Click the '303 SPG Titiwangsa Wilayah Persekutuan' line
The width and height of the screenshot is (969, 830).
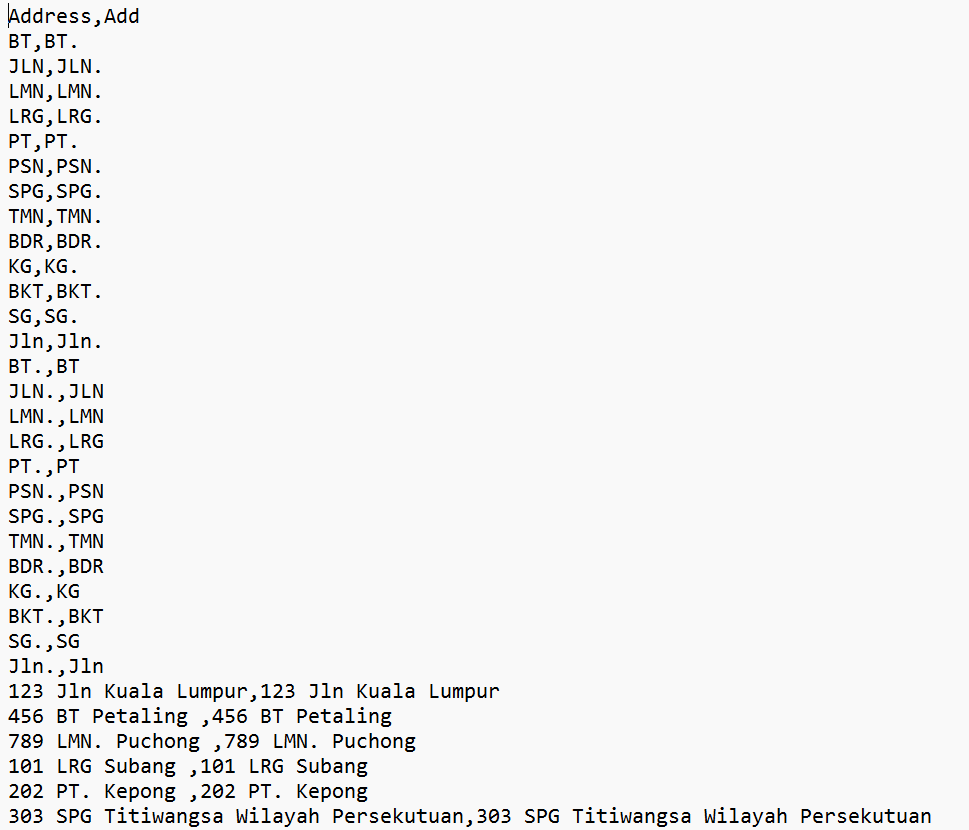[x=470, y=817]
